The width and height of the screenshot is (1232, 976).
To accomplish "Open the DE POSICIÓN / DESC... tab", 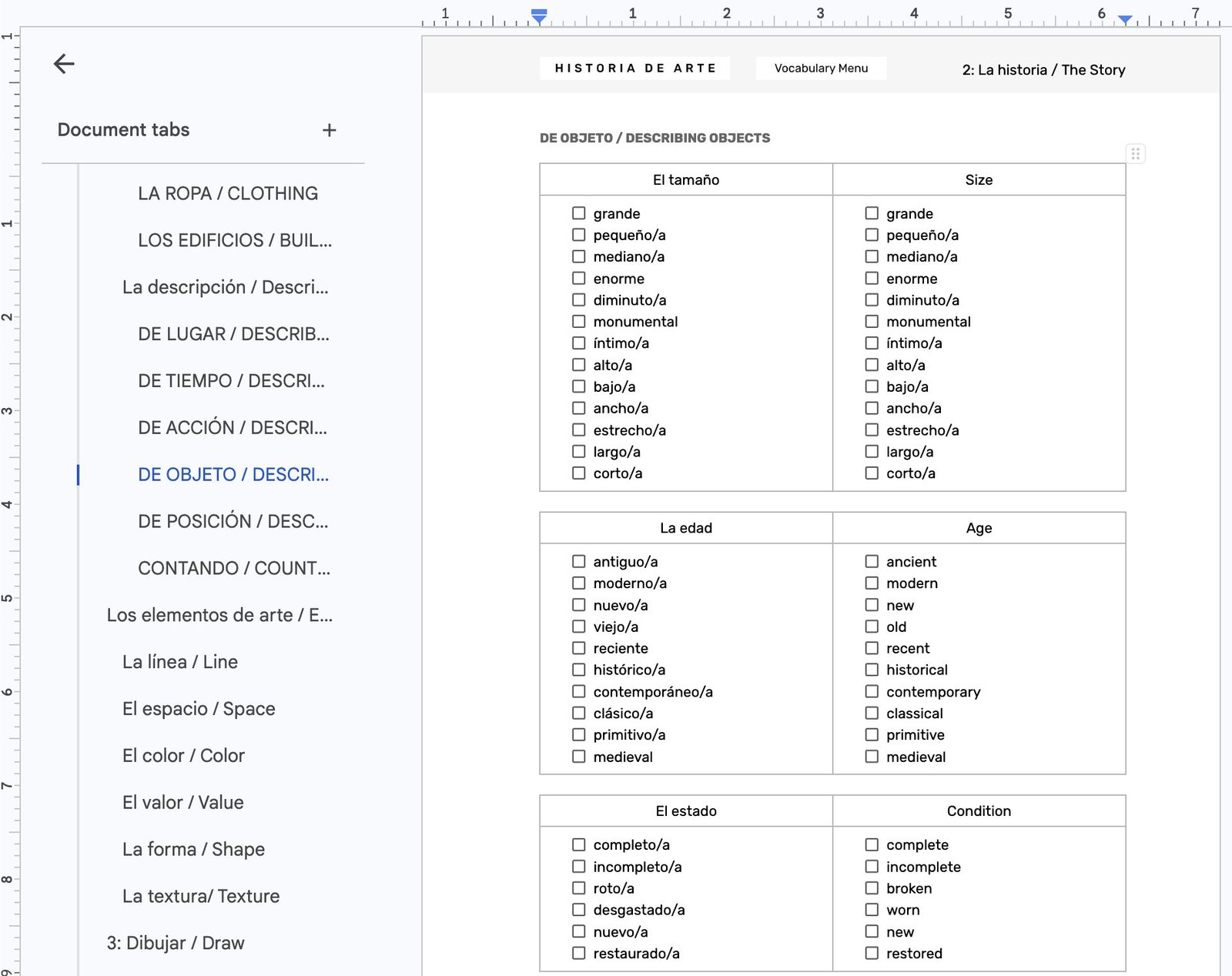I will point(233,522).
